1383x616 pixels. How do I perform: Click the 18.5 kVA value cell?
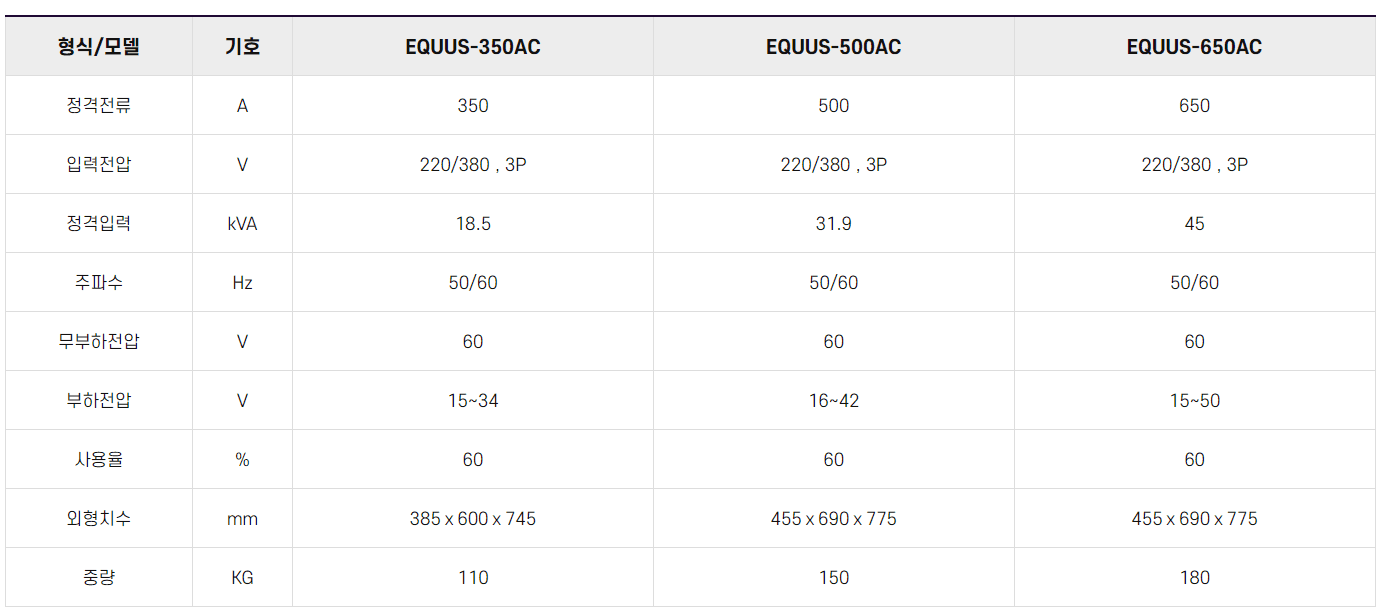(473, 224)
